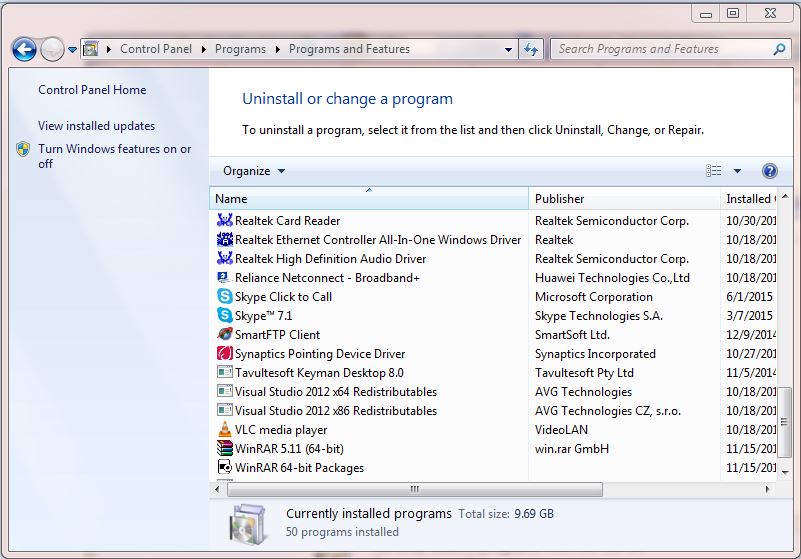Click the SmartFTP Client icon
The width and height of the screenshot is (801, 559).
pyautogui.click(x=225, y=335)
